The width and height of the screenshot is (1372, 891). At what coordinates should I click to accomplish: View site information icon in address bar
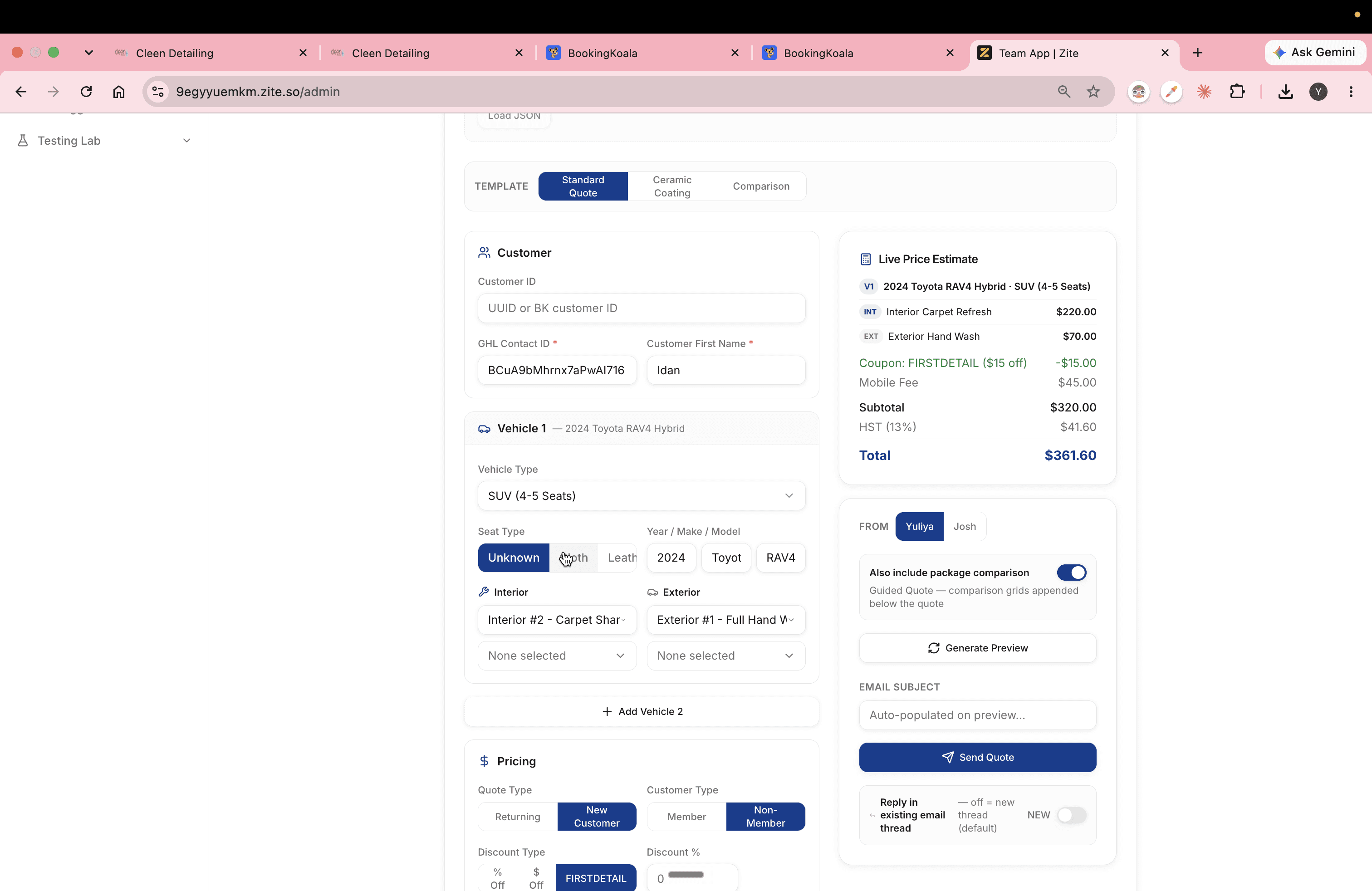(158, 92)
